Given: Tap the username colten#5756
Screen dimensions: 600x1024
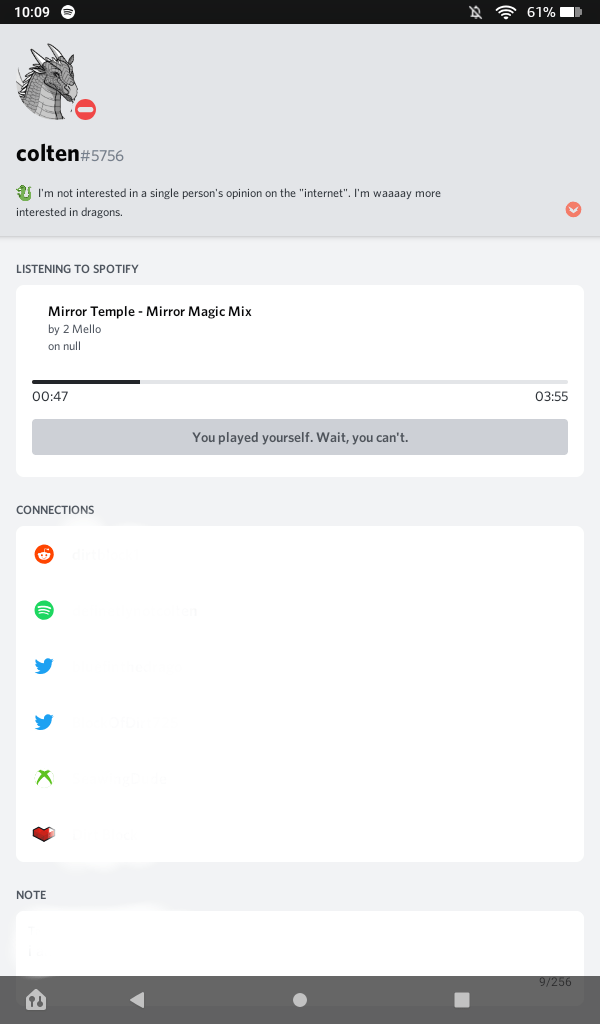Looking at the screenshot, I should point(70,155).
